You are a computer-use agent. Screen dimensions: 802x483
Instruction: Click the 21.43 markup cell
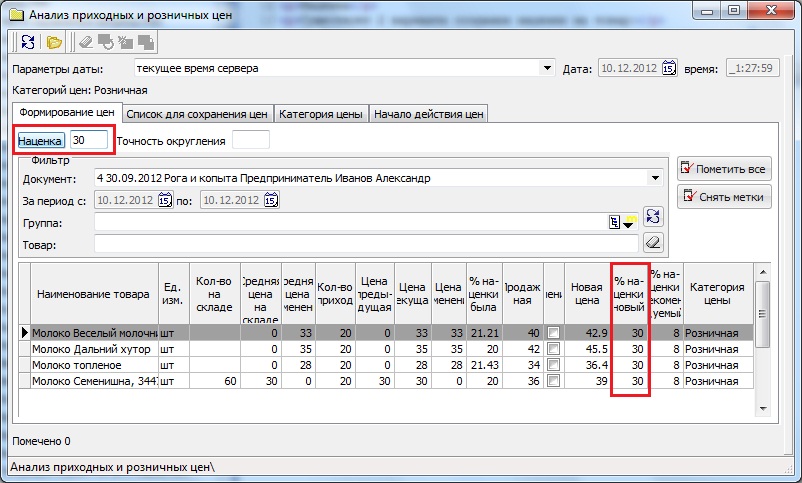pyautogui.click(x=484, y=365)
